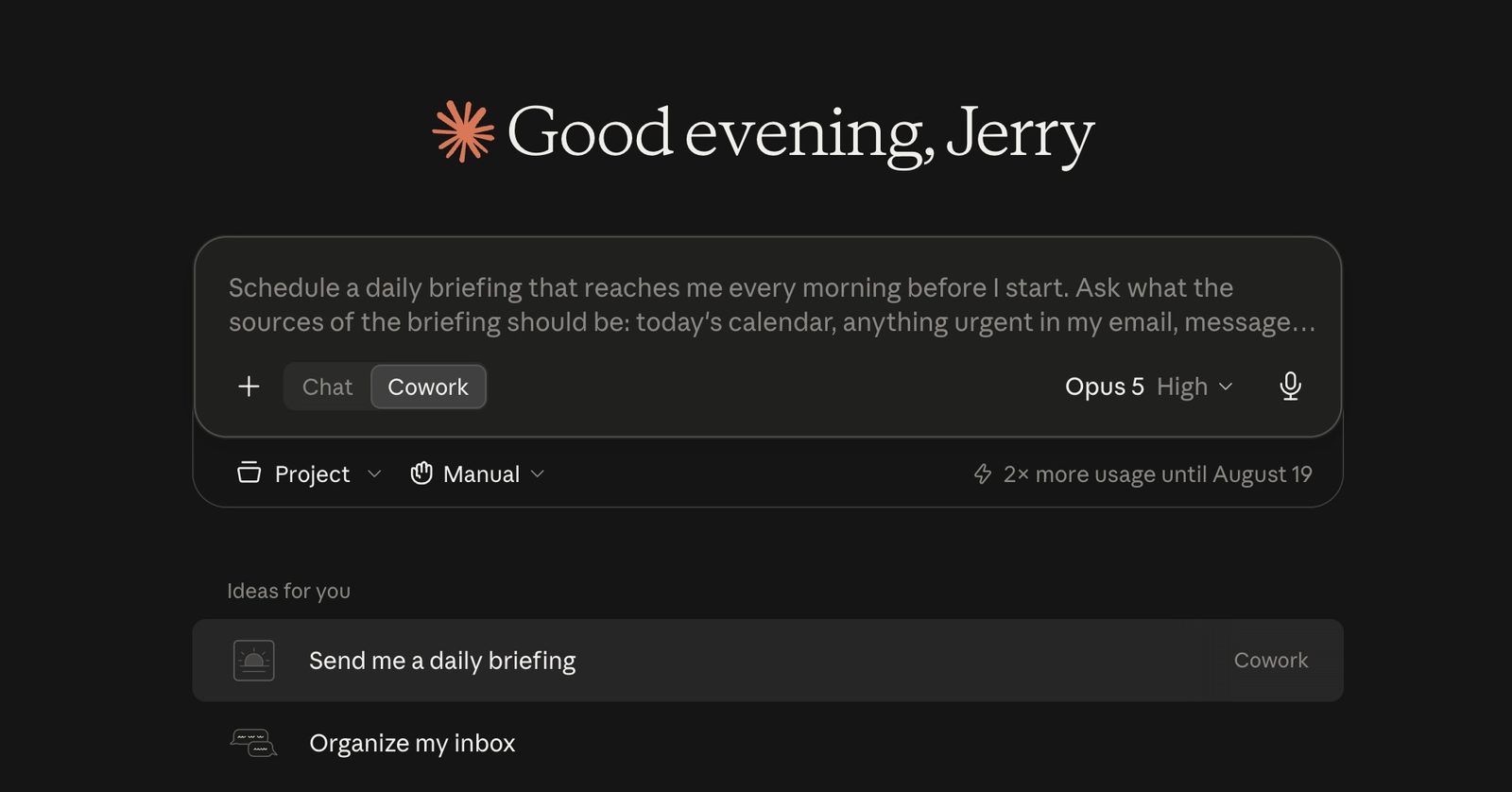
Task: Click the Ideas for you heading
Action: click(x=288, y=591)
